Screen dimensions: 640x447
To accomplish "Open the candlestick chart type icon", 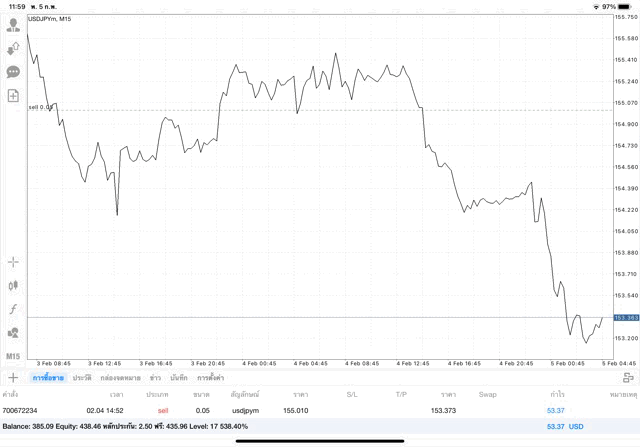I will pos(13,285).
